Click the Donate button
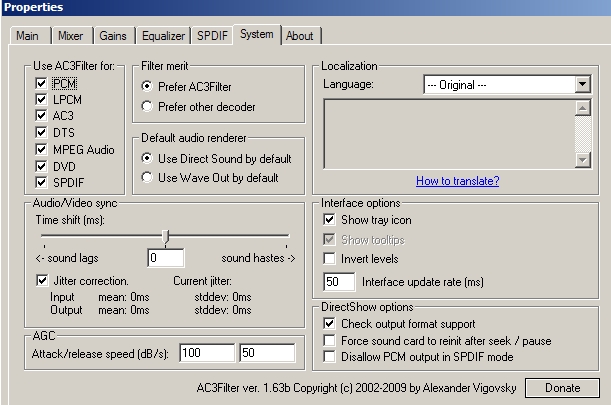This screenshot has height=405, width=611. [562, 388]
